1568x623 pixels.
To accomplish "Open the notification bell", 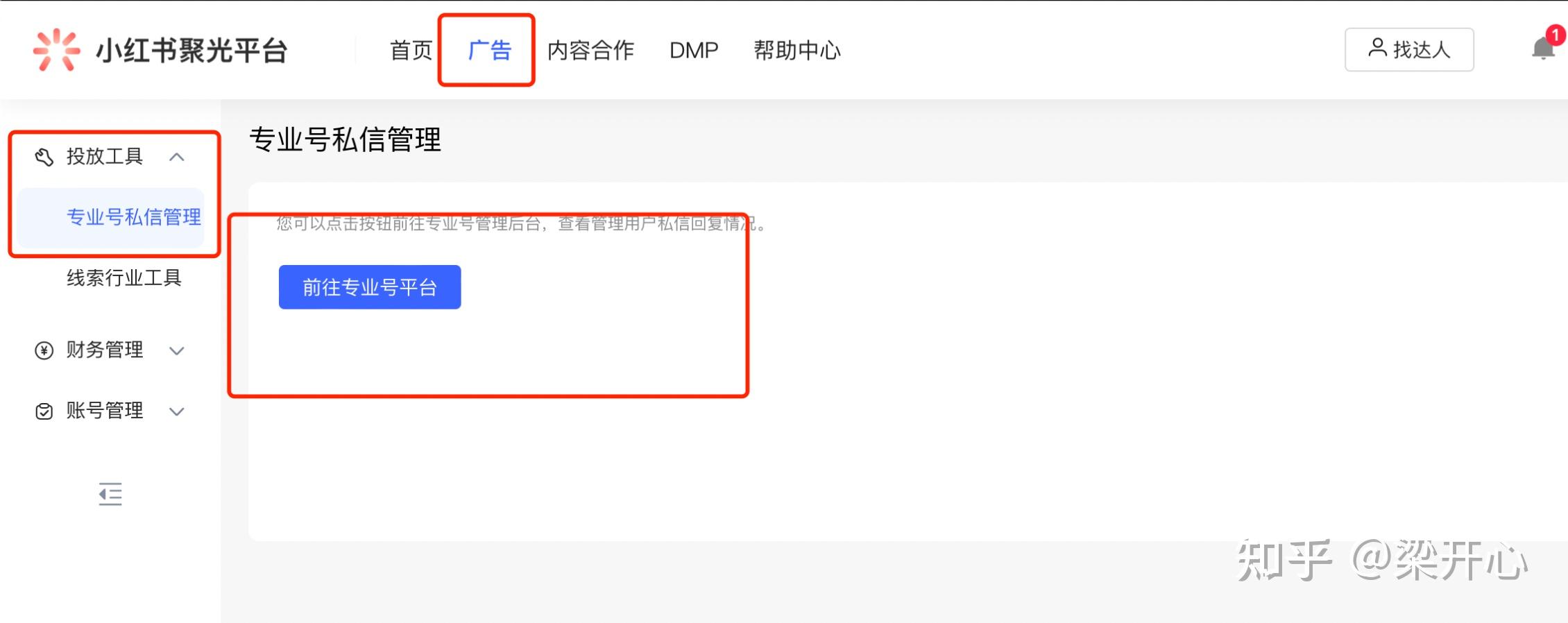I will [x=1542, y=49].
